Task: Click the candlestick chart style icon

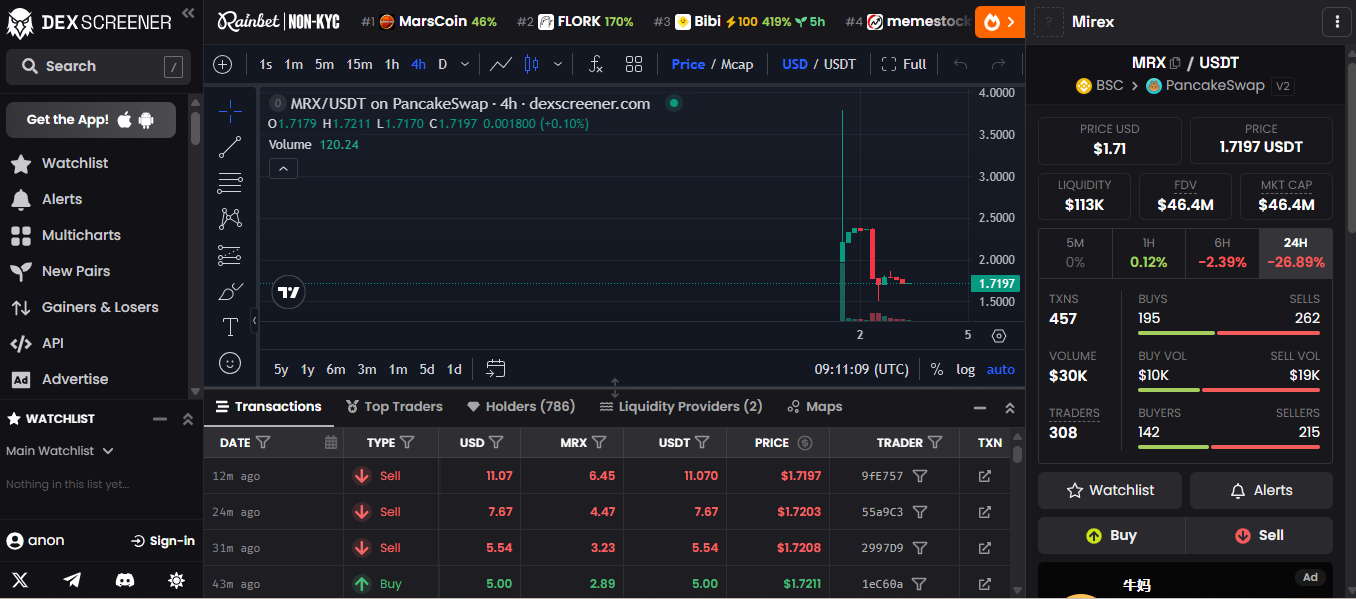Action: (531, 64)
